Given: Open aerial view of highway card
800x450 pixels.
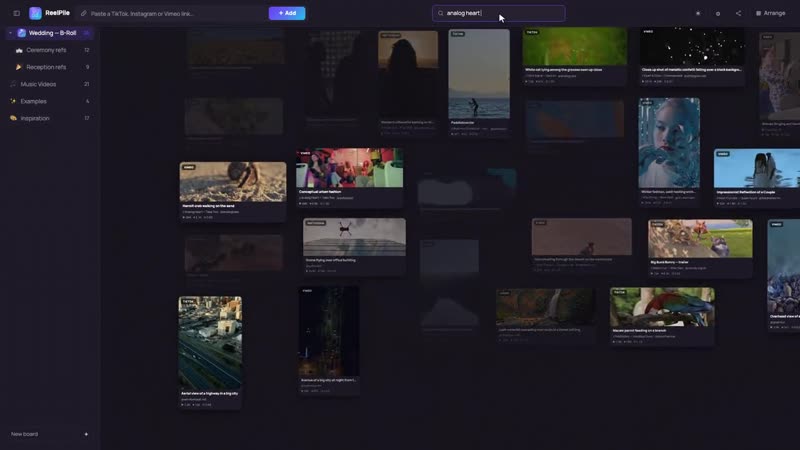Looking at the screenshot, I should pos(210,353).
